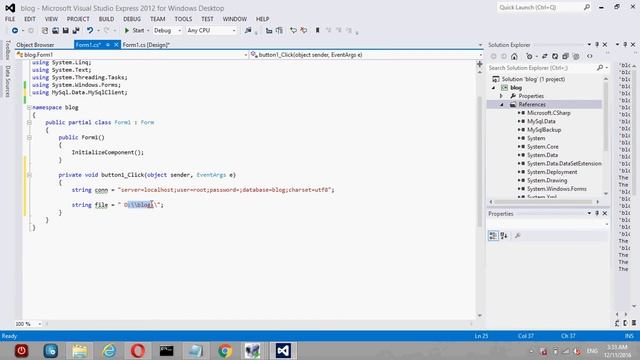Select the MySql.Data reference

[x=541, y=121]
